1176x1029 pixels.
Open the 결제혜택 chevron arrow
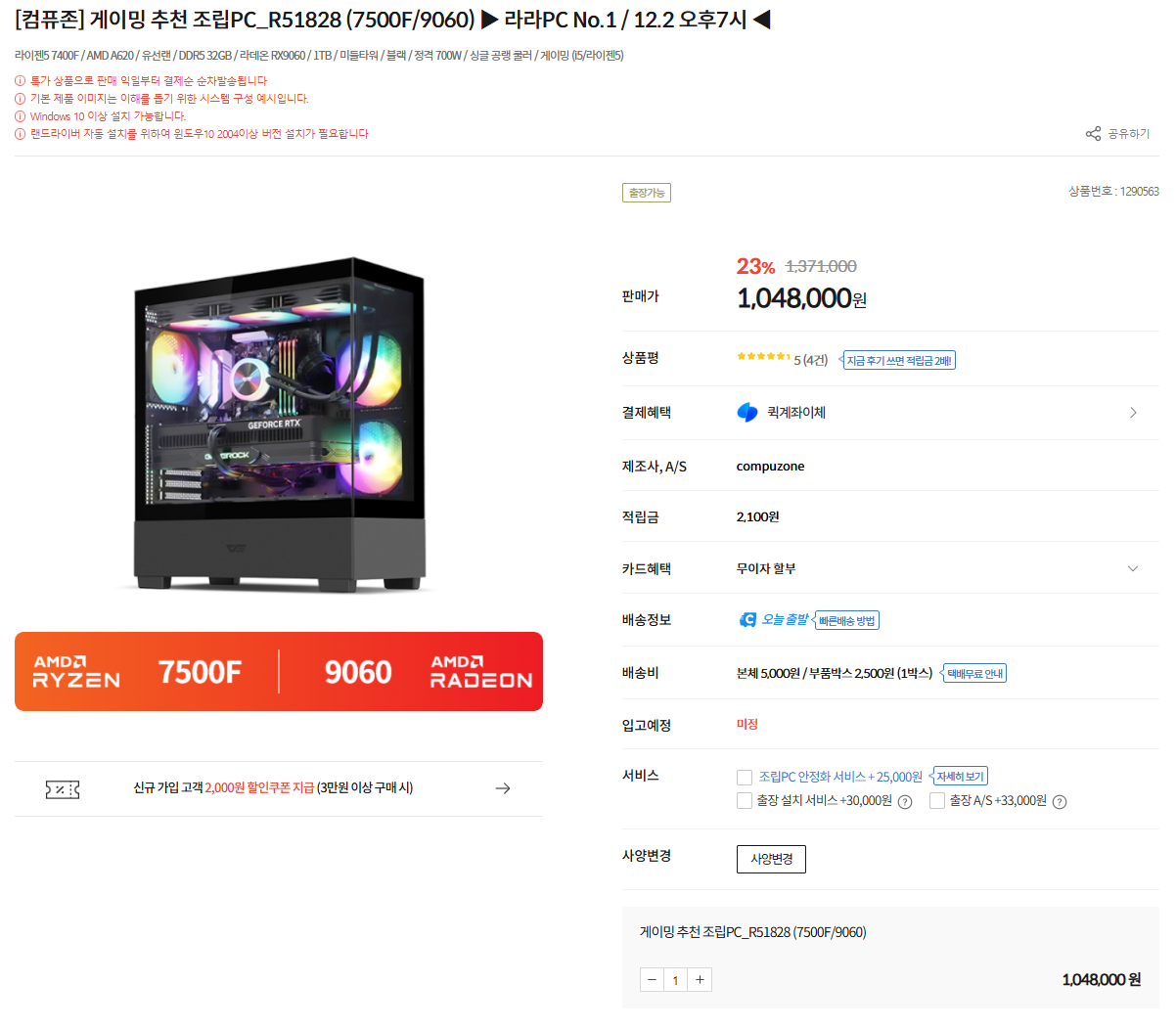tap(1133, 413)
